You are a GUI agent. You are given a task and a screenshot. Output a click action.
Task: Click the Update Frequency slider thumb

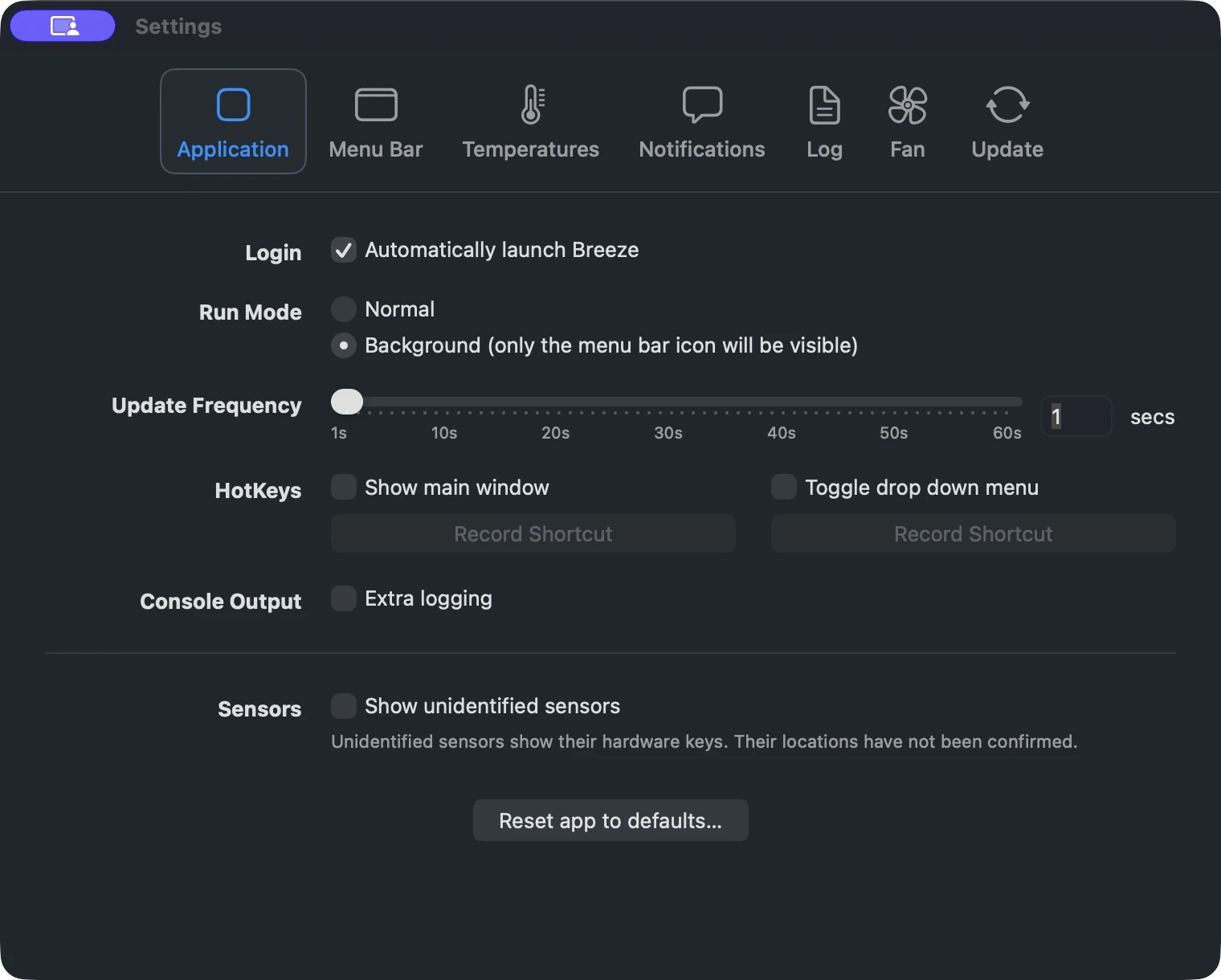[347, 401]
